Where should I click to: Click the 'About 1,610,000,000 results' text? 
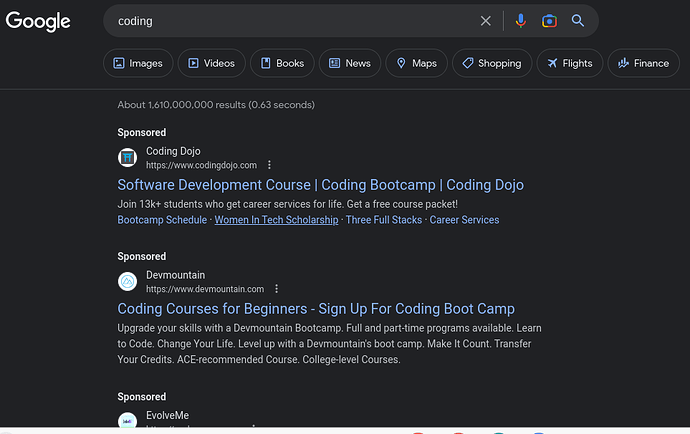pyautogui.click(x=216, y=105)
